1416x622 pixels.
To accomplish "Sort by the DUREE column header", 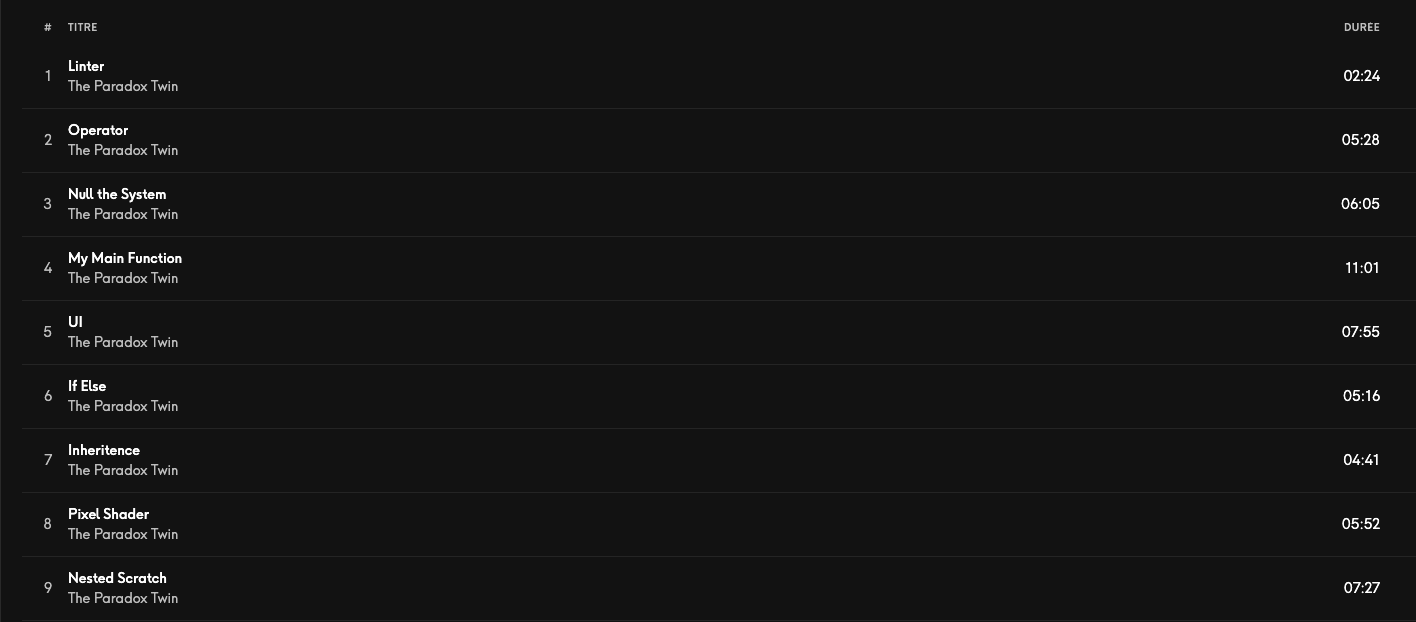I will [x=1362, y=27].
